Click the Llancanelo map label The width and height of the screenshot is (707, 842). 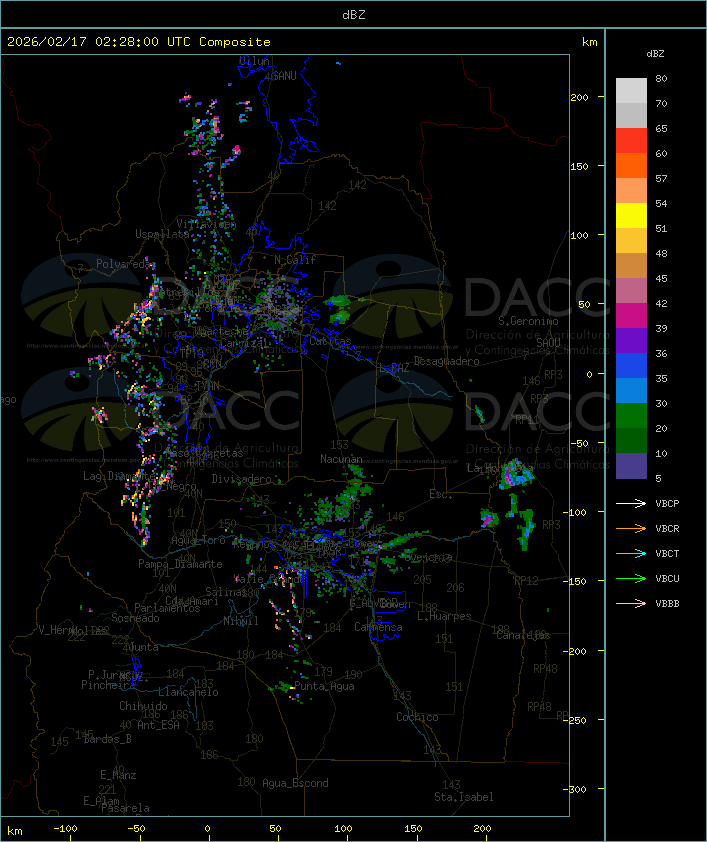188,692
